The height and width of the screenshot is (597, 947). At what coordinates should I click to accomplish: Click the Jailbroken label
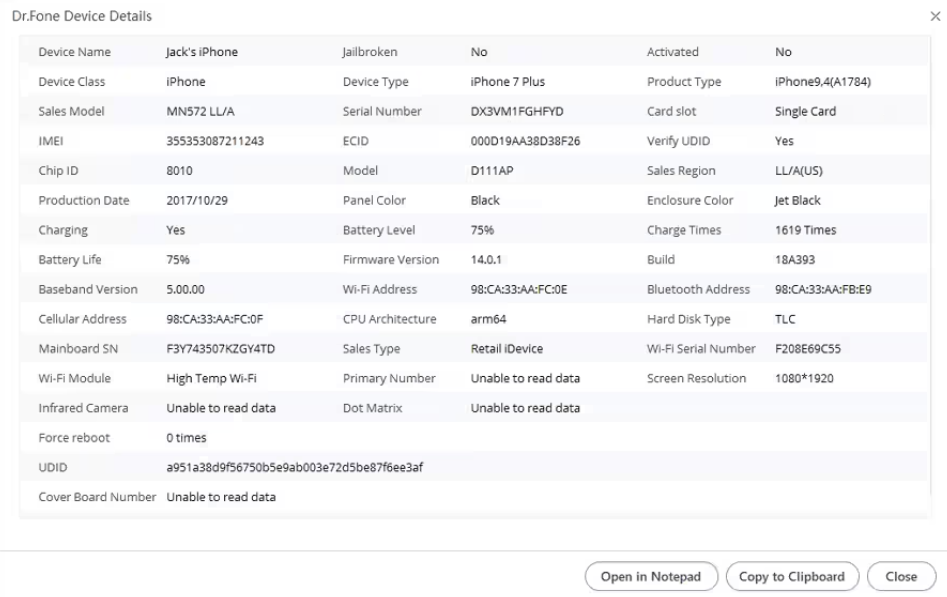tap(370, 52)
